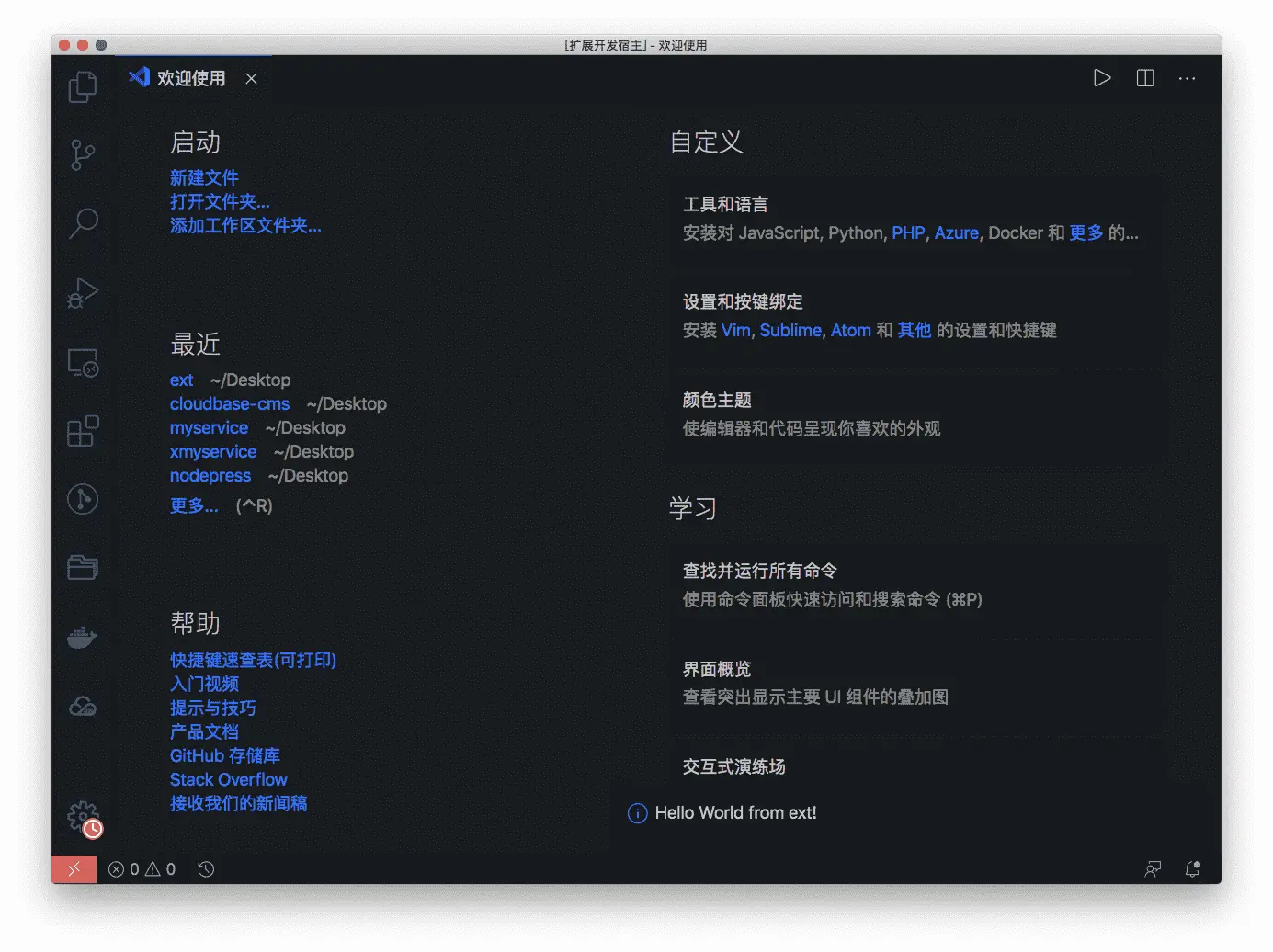Open Source Control view in activity bar
The image size is (1273, 952).
pos(83,154)
